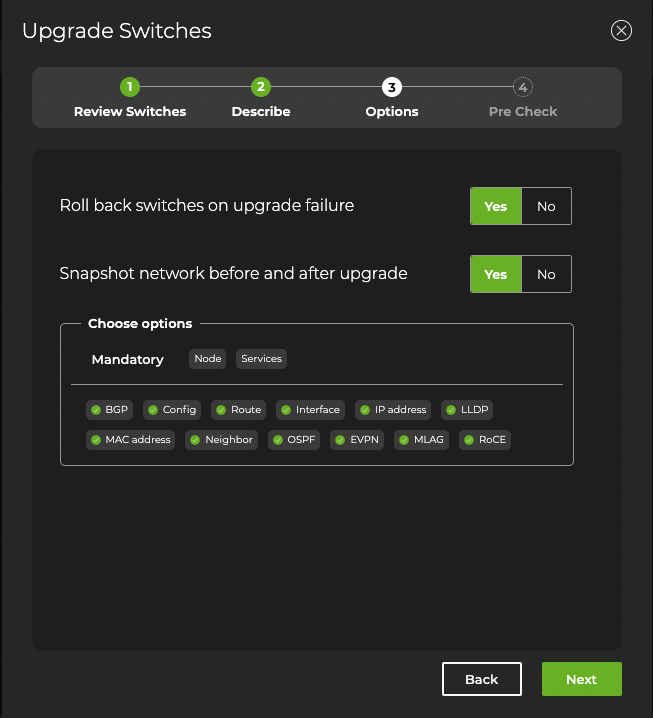This screenshot has height=718, width=653.
Task: Enable snapshot before and after upgrade Yes
Action: click(495, 274)
